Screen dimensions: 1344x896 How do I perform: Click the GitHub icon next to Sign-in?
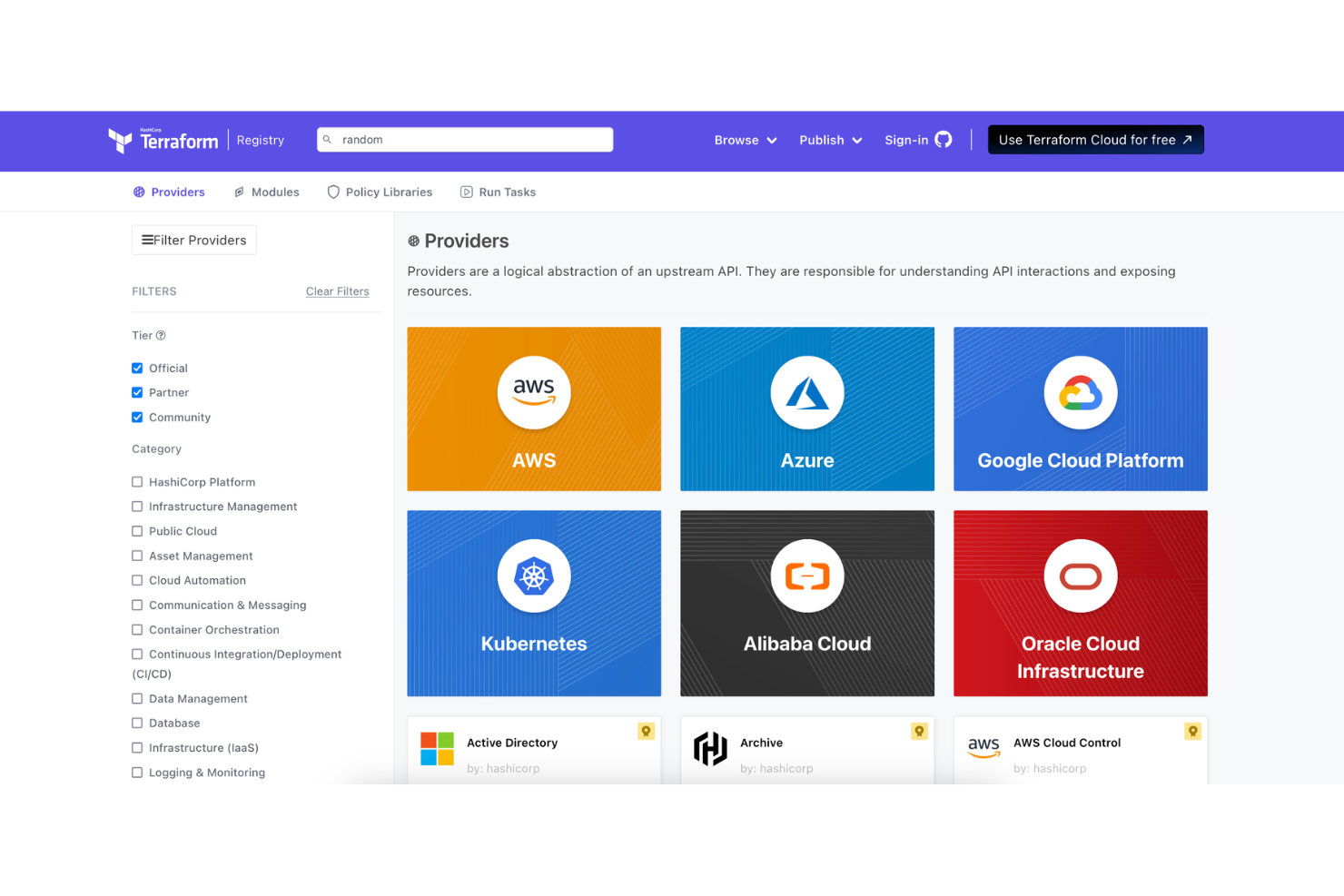(944, 140)
